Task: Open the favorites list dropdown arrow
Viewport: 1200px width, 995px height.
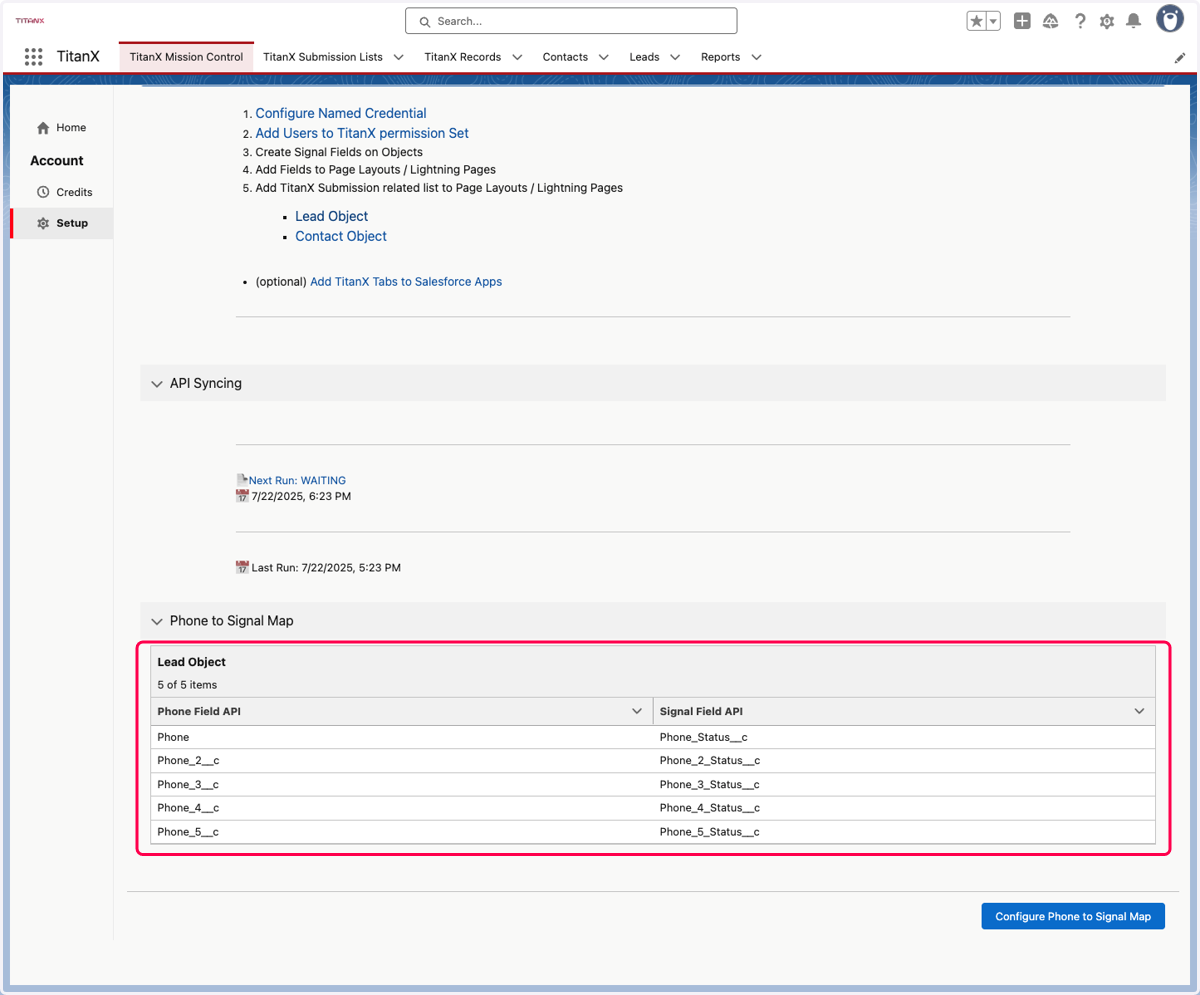Action: pyautogui.click(x=993, y=21)
